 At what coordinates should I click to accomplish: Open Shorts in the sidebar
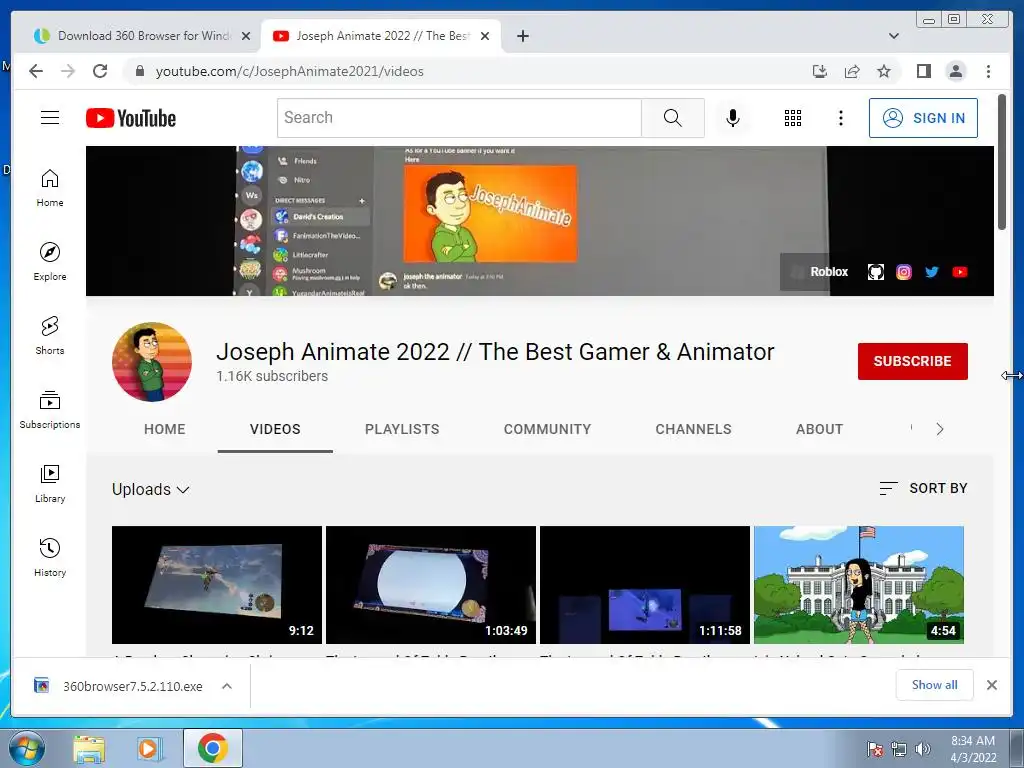pyautogui.click(x=50, y=335)
